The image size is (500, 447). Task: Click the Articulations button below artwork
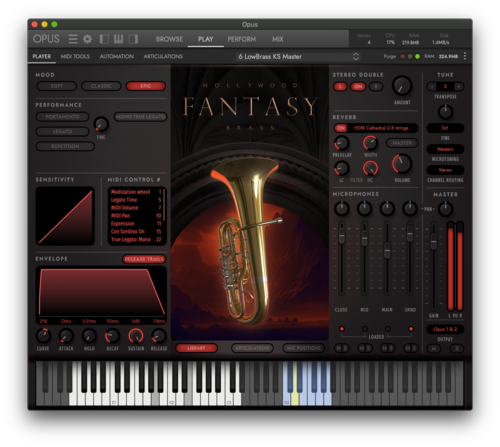coord(252,348)
